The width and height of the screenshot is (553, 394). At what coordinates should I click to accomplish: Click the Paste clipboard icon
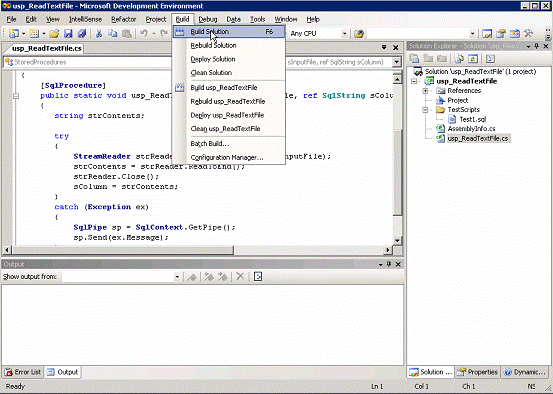pyautogui.click(x=127, y=34)
